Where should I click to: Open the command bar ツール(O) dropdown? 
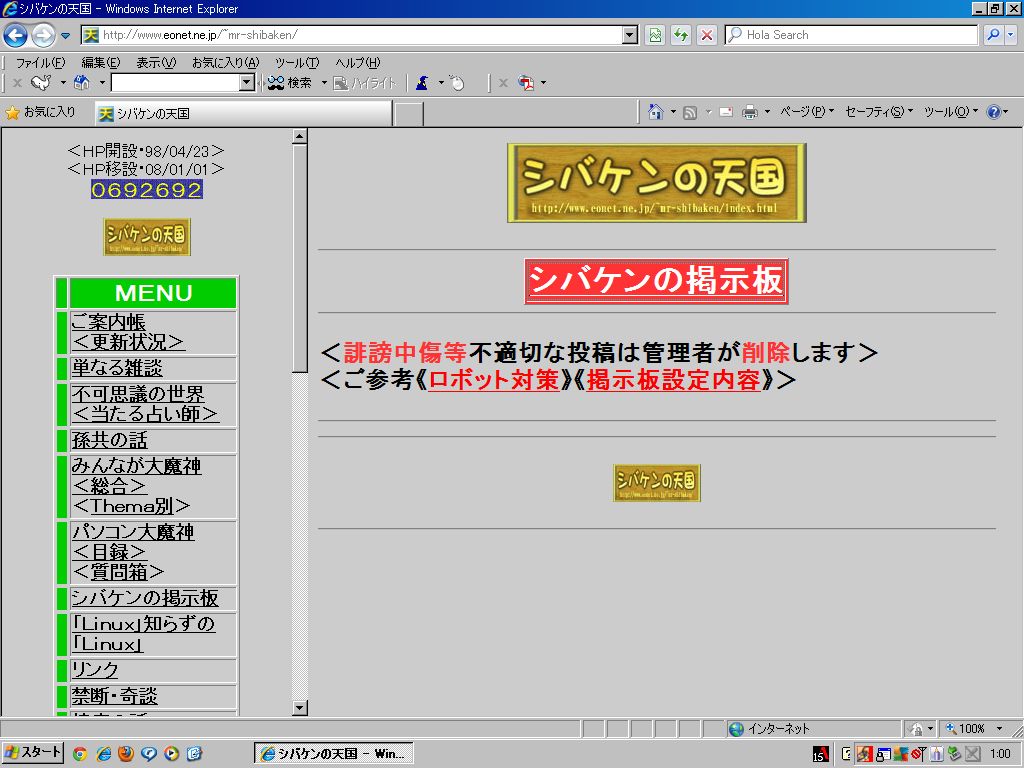(x=951, y=112)
